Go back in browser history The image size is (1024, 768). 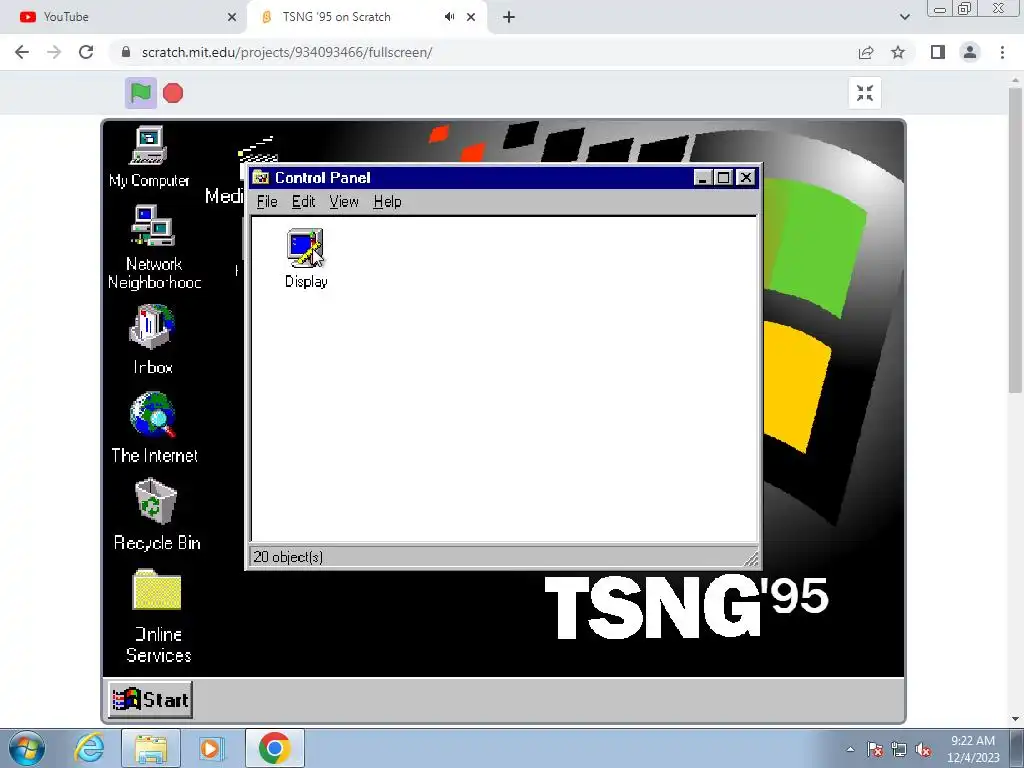(x=22, y=52)
